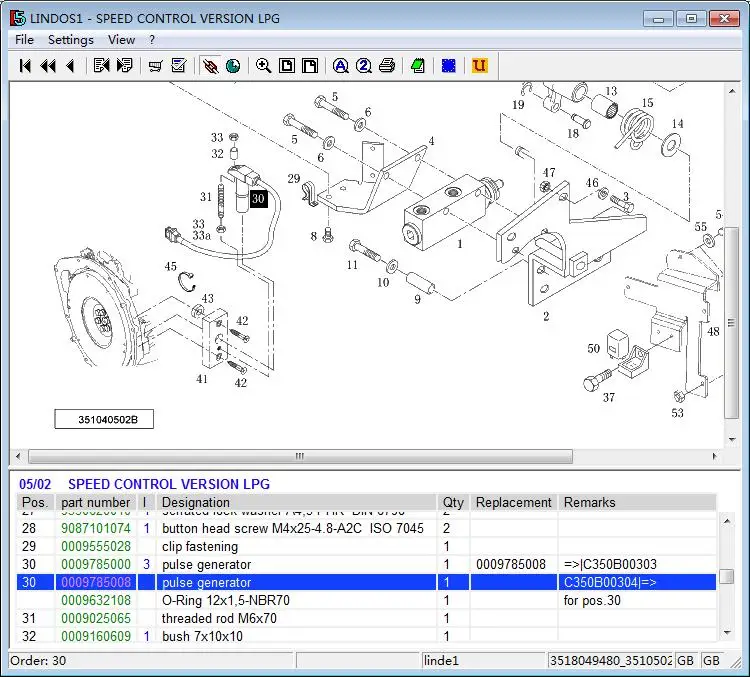This screenshot has width=750, height=677.
Task: Click the double-arrow rewind icon
Action: [x=47, y=66]
